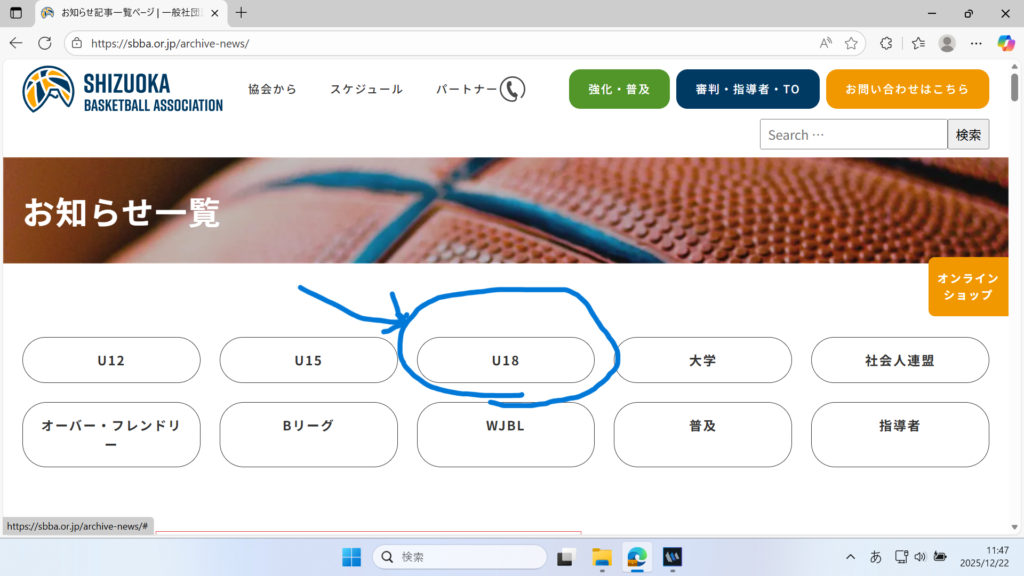Click the orange お問い合わせはこちら button

pos(907,89)
